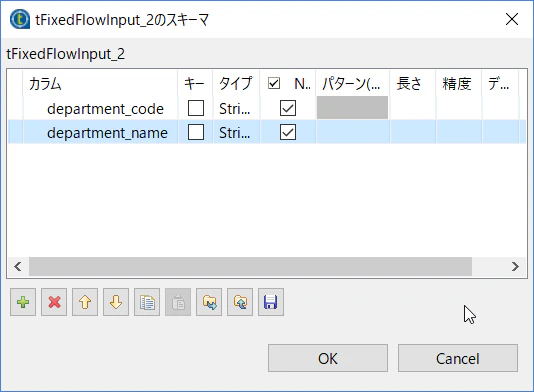Screen dimensions: 534x392
Task: Move selected column down
Action: point(116,302)
